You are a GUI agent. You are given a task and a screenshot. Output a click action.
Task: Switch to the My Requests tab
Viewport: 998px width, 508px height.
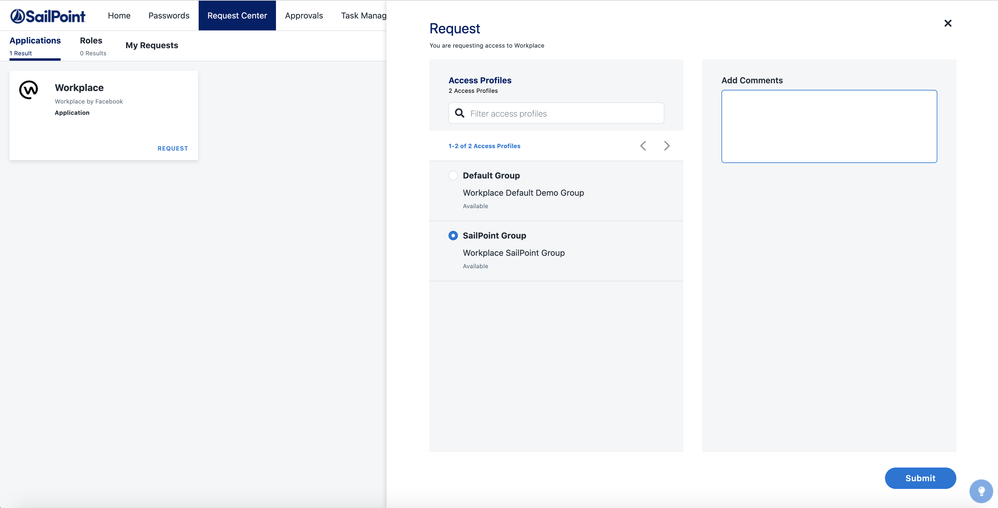pyautogui.click(x=152, y=45)
